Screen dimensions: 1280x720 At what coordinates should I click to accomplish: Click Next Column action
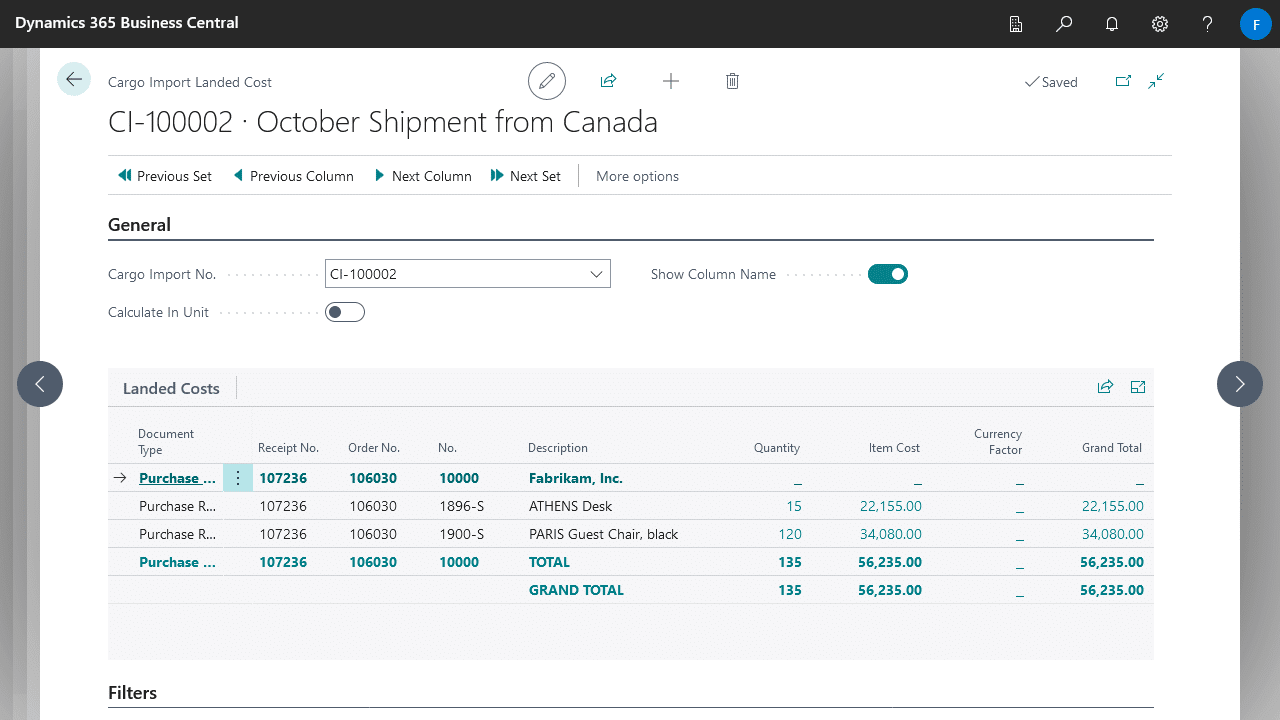click(423, 176)
